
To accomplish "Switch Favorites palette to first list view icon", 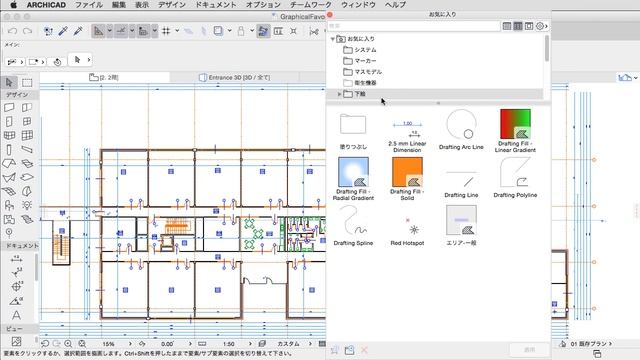I will pyautogui.click(x=507, y=26).
